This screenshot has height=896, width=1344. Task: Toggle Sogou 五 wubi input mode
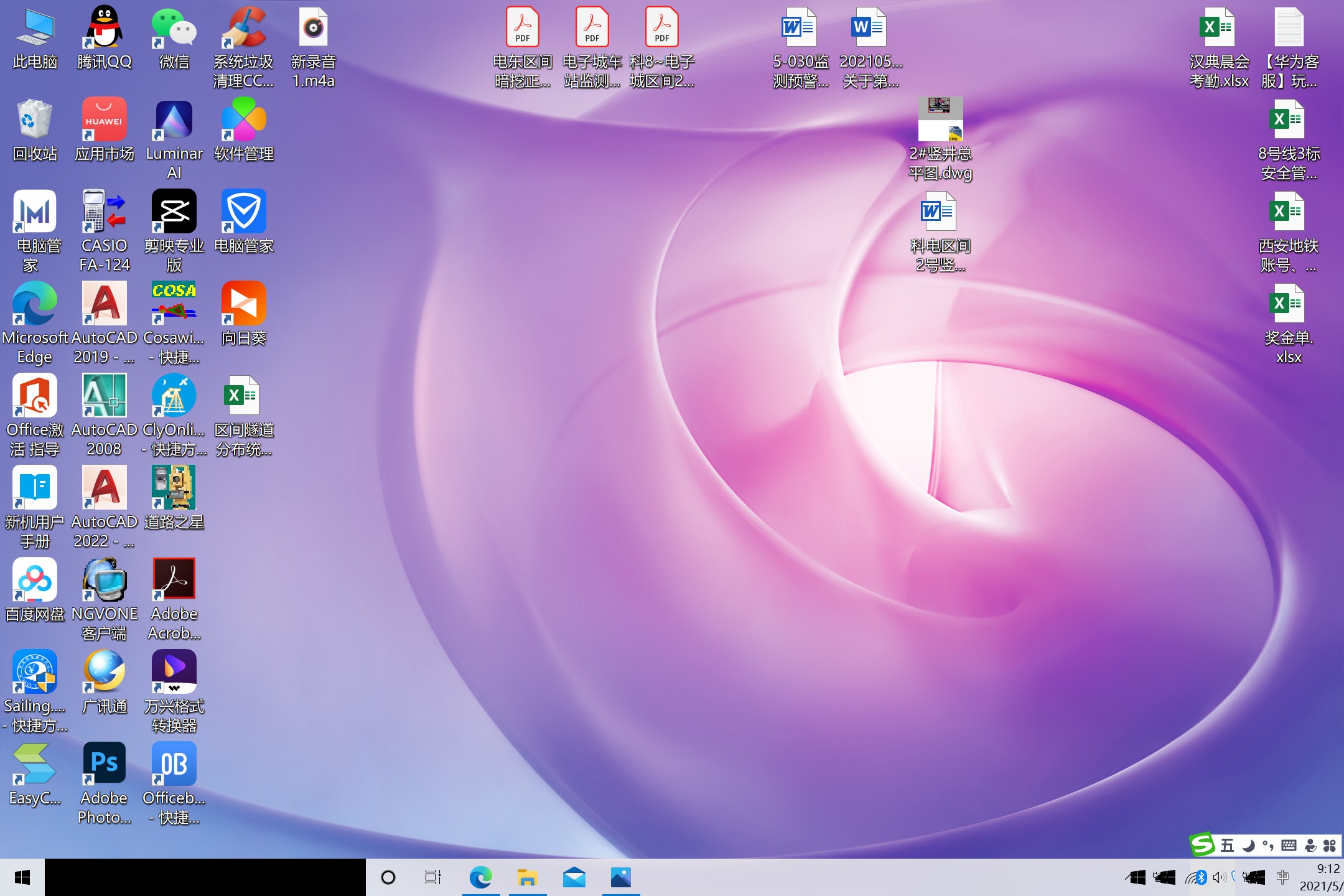[x=1227, y=845]
